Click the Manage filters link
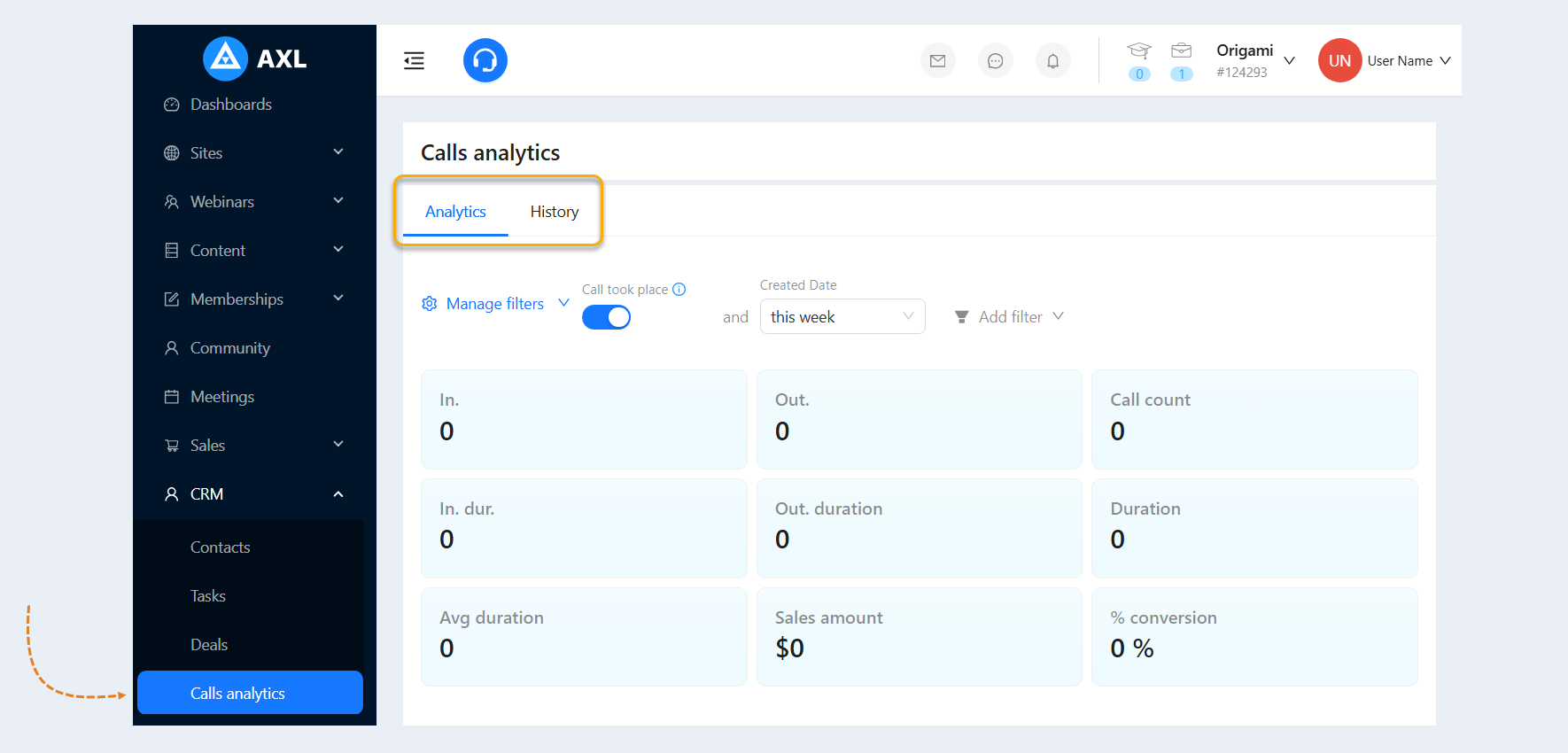This screenshot has height=753, width=1568. pos(495,304)
